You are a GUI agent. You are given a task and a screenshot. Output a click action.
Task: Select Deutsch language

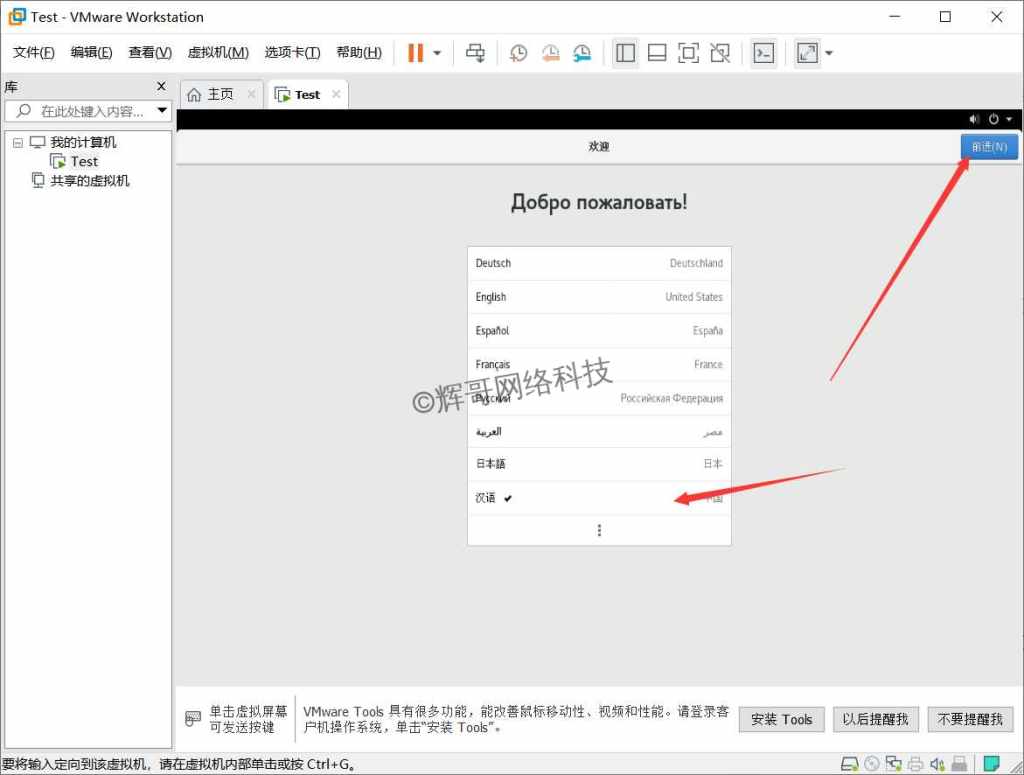[599, 263]
